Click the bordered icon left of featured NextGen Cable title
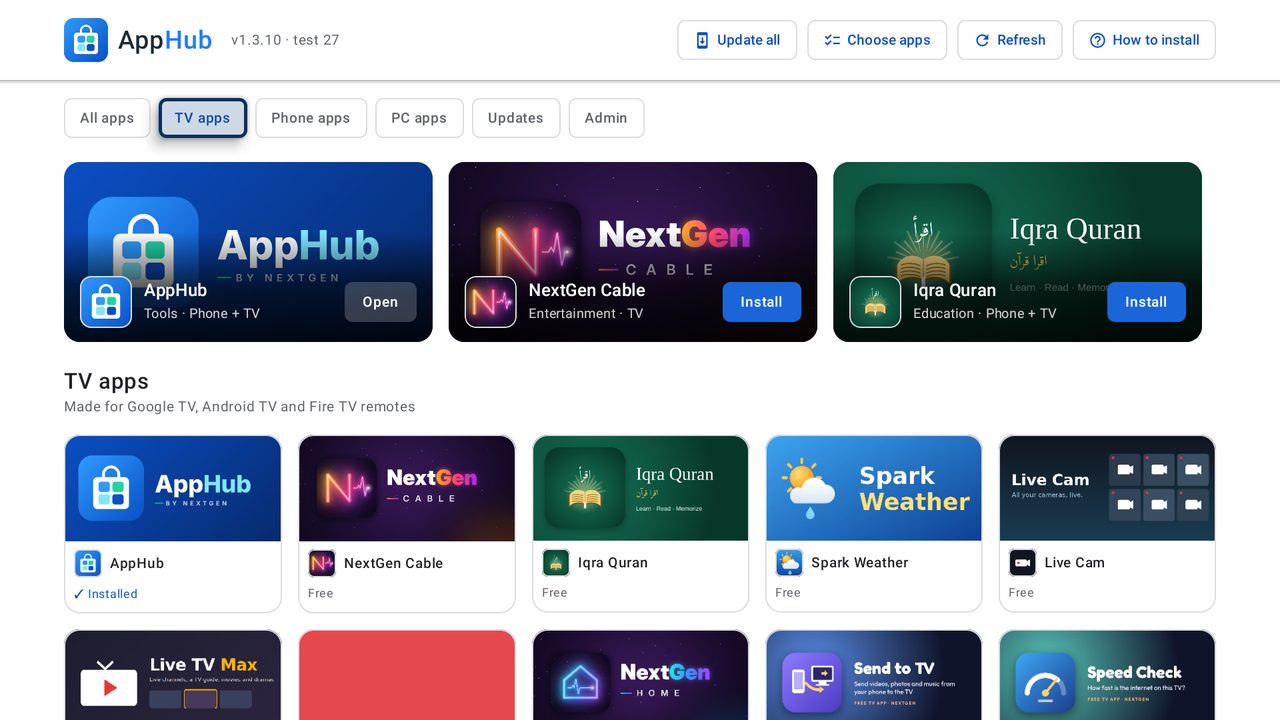Image resolution: width=1280 pixels, height=720 pixels. pyautogui.click(x=491, y=302)
